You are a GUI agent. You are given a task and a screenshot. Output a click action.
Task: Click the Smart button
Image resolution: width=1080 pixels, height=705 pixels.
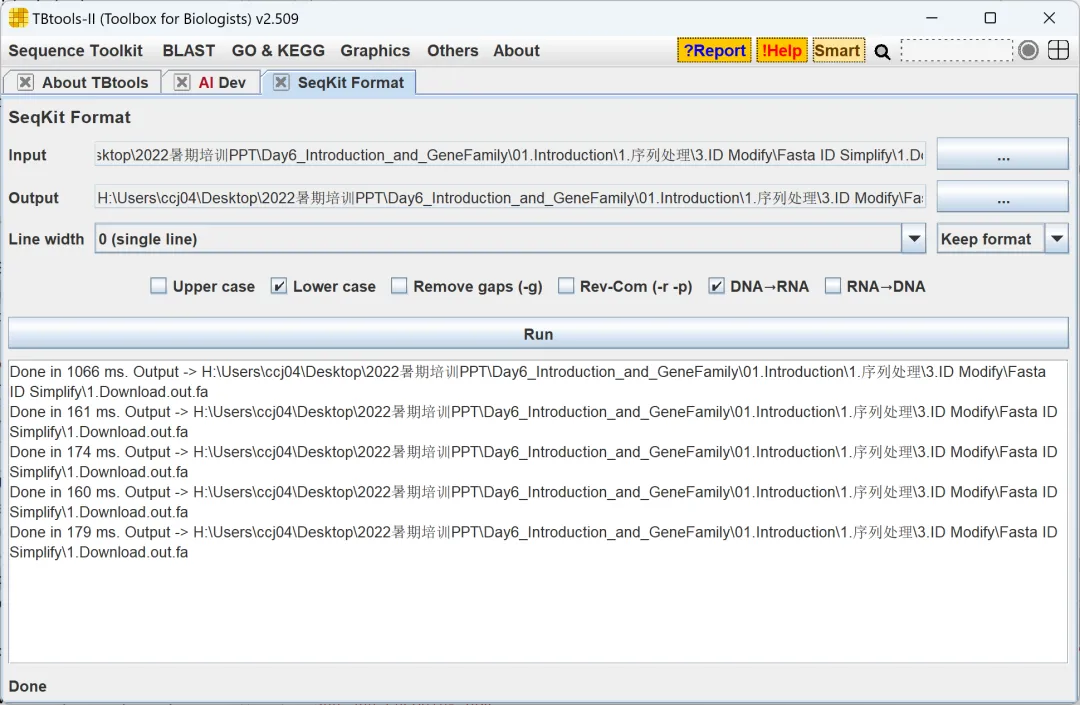pyautogui.click(x=838, y=50)
